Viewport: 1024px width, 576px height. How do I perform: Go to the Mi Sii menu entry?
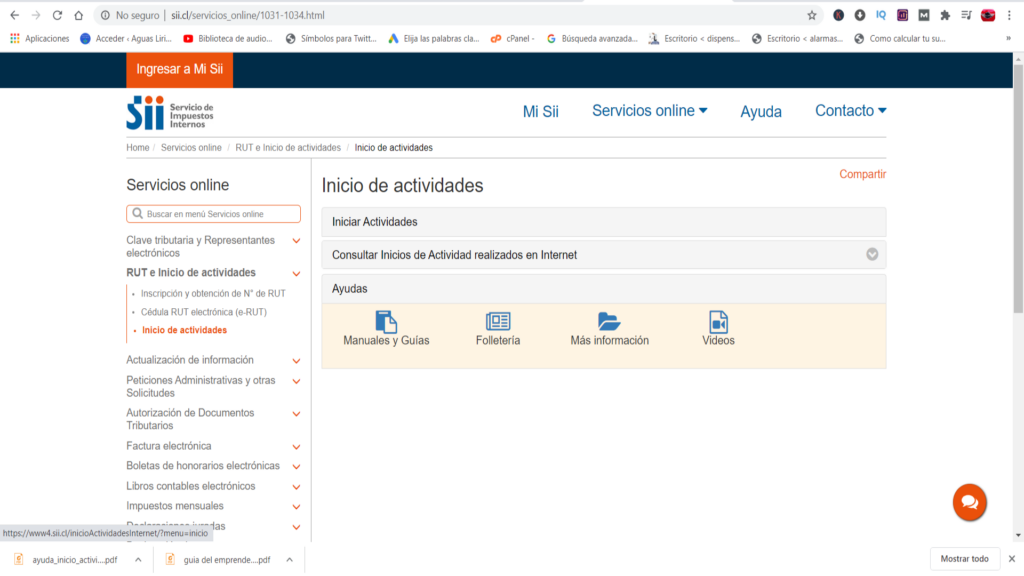pos(540,111)
